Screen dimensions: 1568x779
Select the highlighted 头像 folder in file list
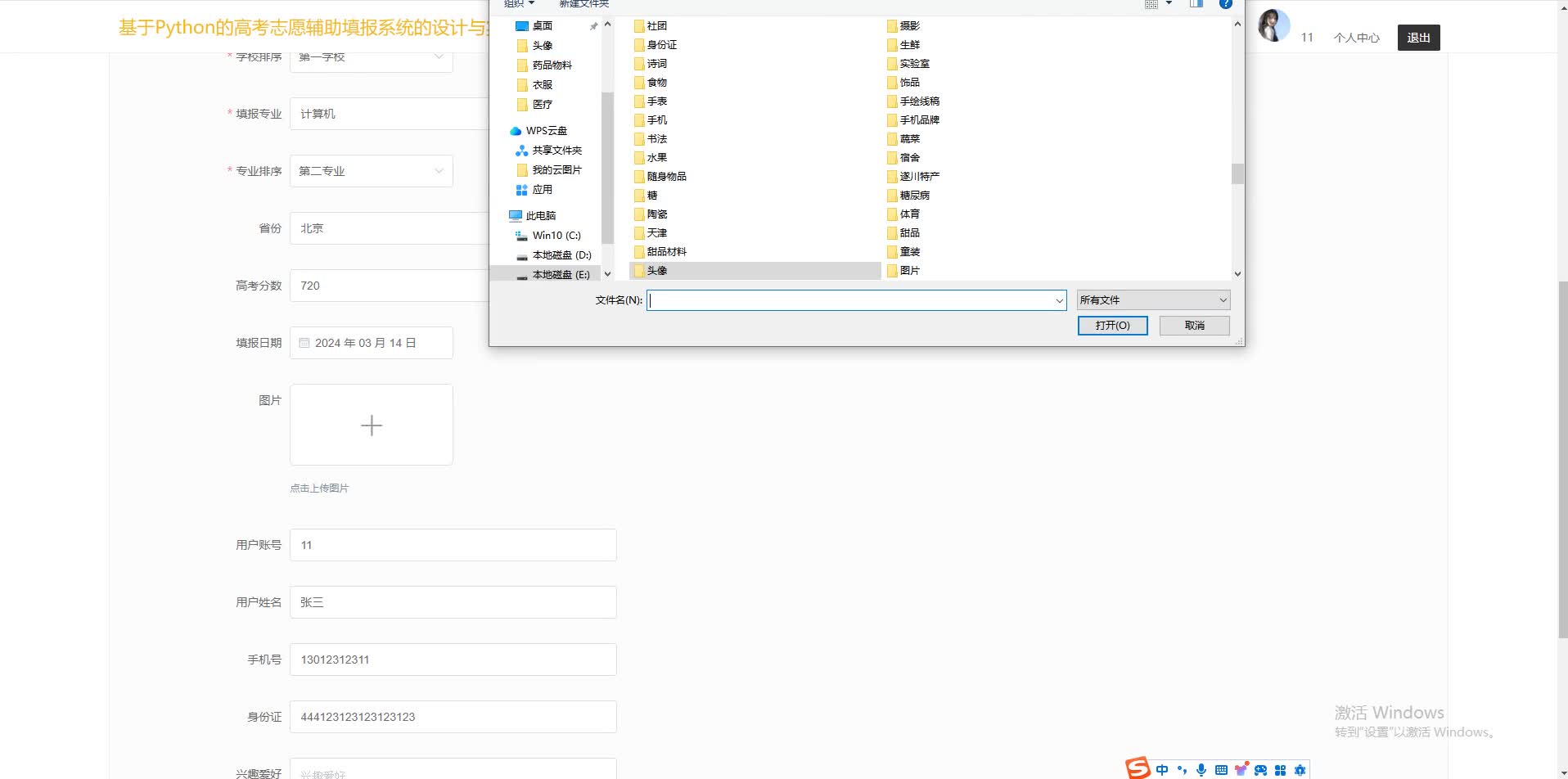pyautogui.click(x=755, y=271)
